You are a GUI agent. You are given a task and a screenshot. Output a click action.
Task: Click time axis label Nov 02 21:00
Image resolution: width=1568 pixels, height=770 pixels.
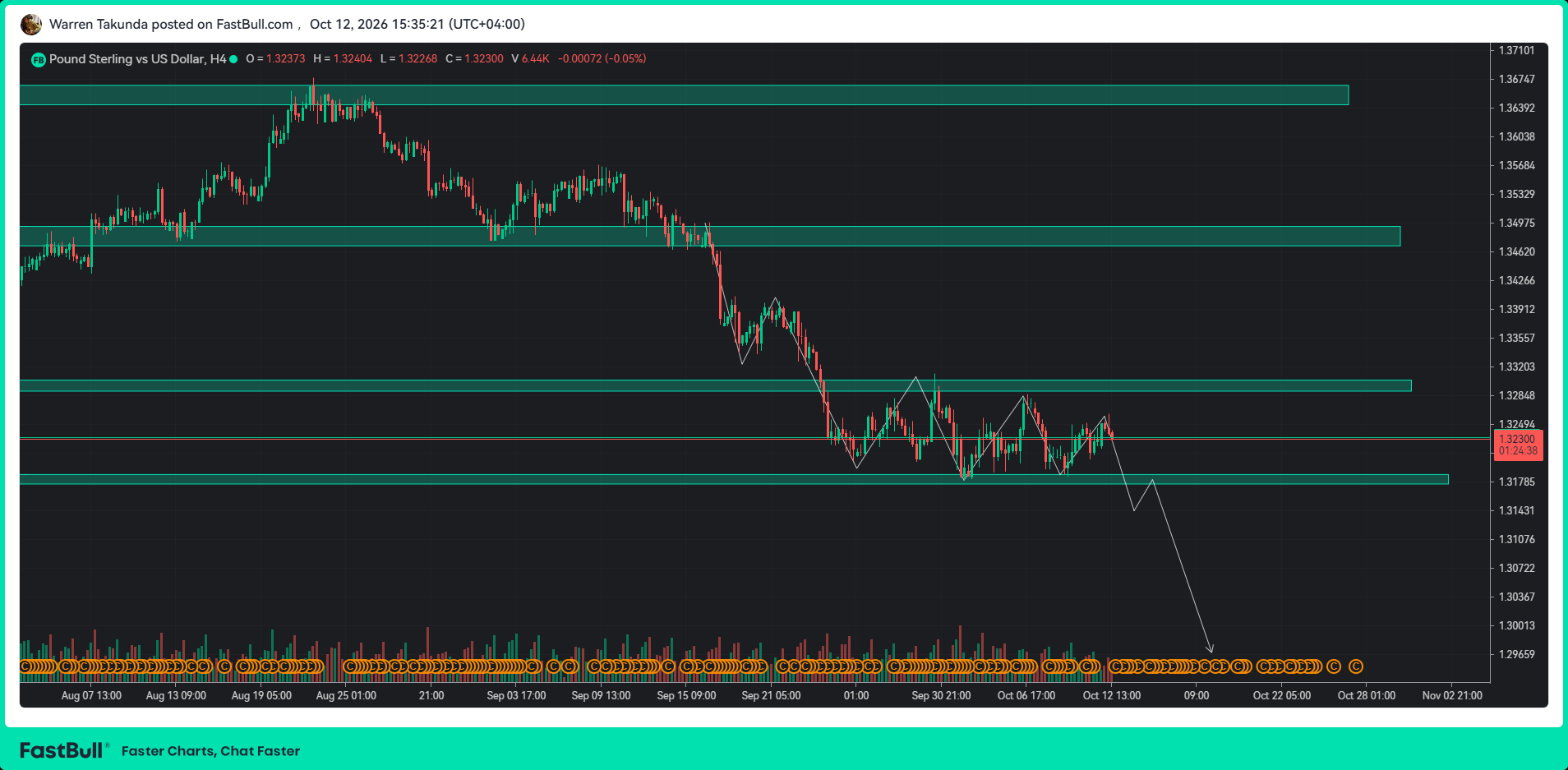(x=1452, y=696)
